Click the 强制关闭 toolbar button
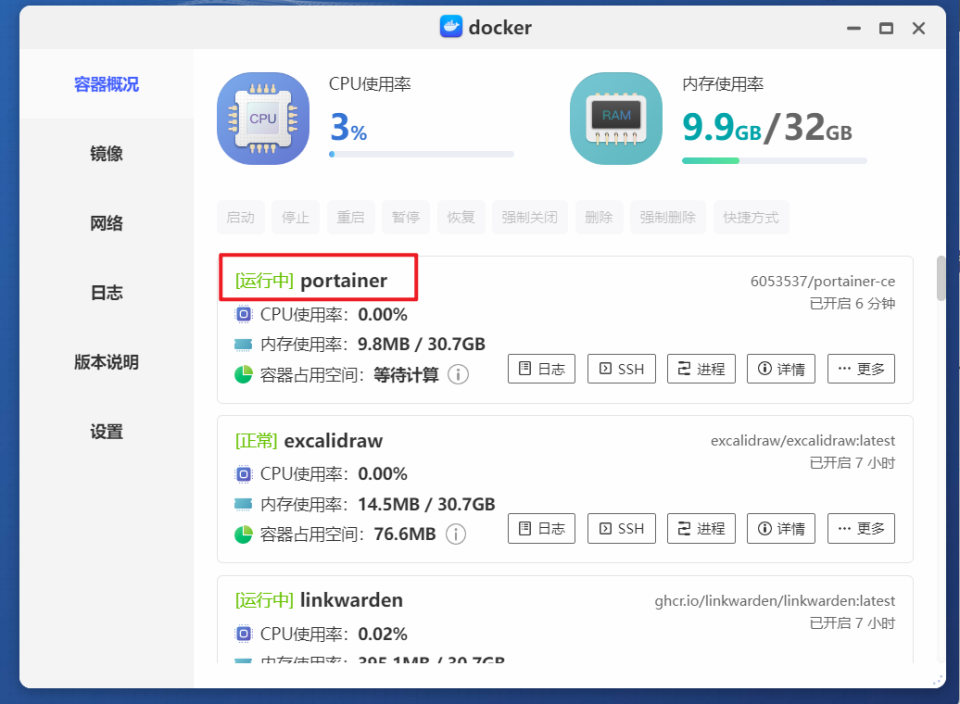The height and width of the screenshot is (704, 960). (x=530, y=217)
